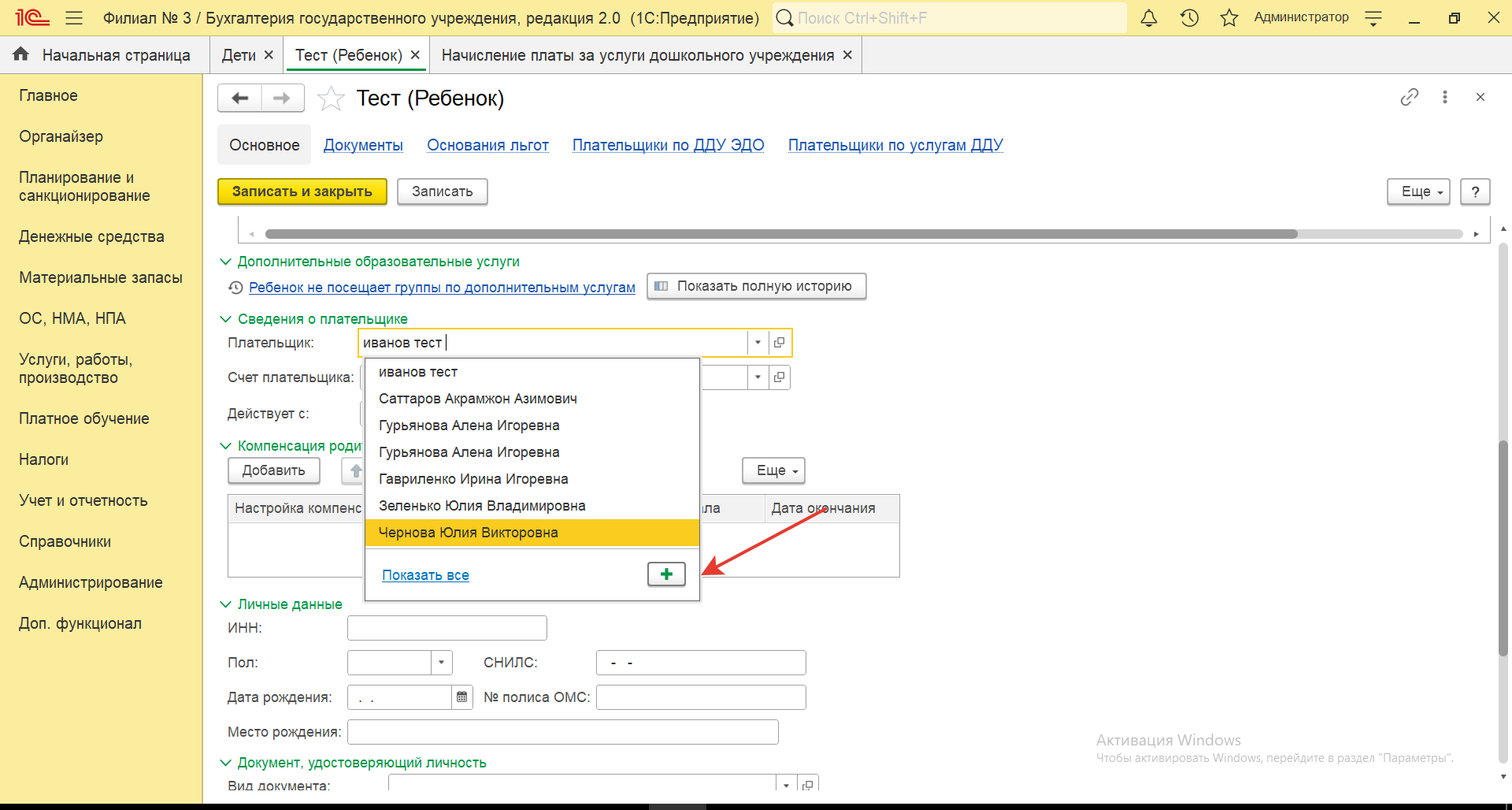Click the back navigation arrow
The width and height of the screenshot is (1512, 810).
pyautogui.click(x=240, y=98)
